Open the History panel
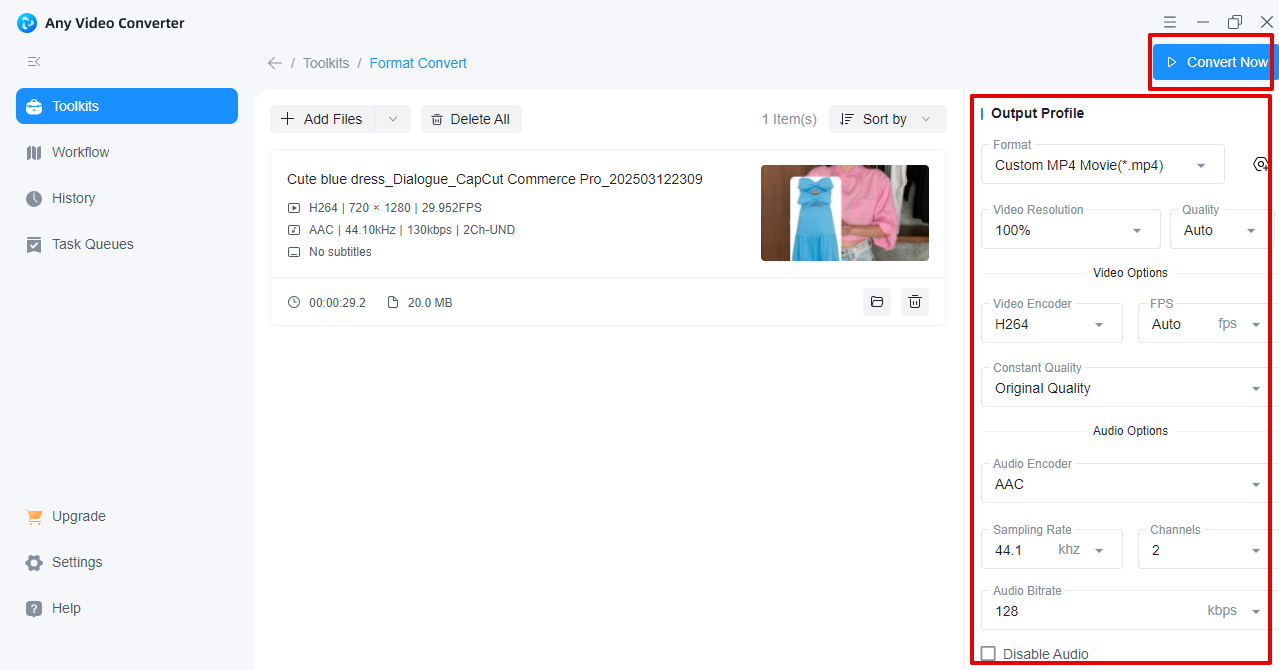Image resolution: width=1279 pixels, height=670 pixels. tap(73, 198)
